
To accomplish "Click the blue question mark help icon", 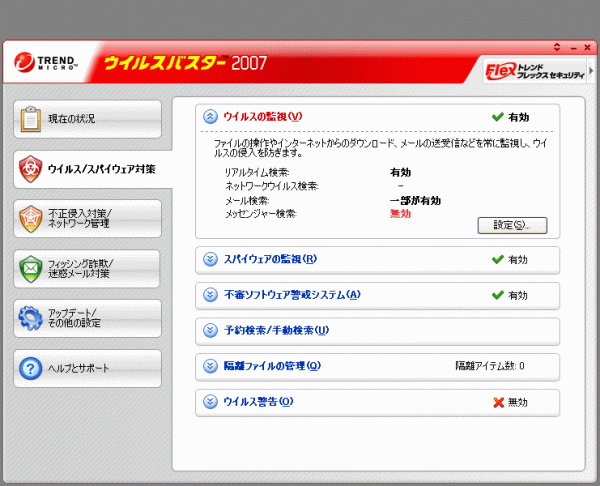I will coord(31,369).
